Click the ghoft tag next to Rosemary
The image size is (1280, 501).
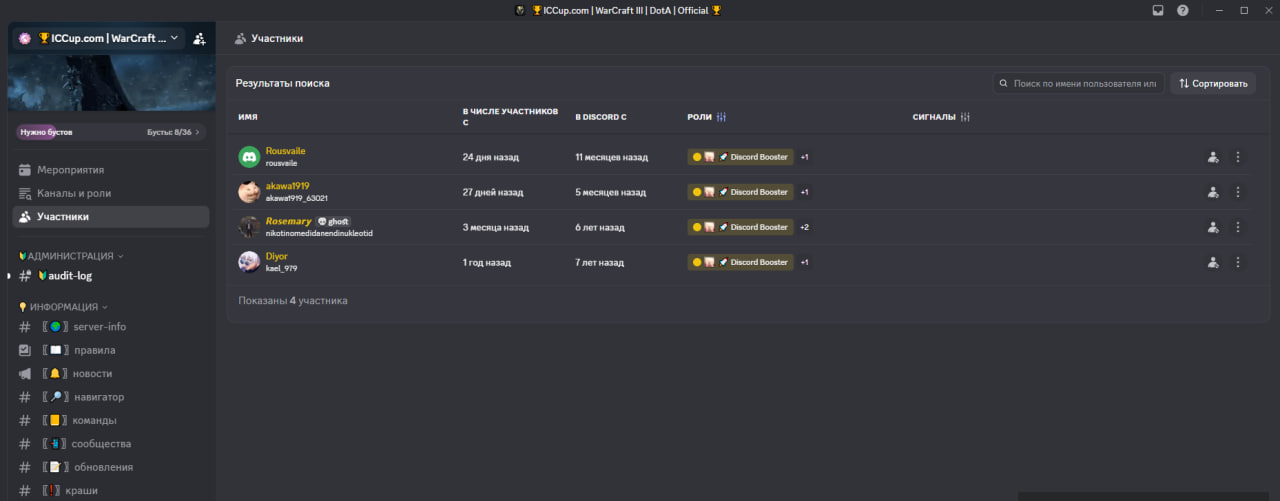(334, 221)
